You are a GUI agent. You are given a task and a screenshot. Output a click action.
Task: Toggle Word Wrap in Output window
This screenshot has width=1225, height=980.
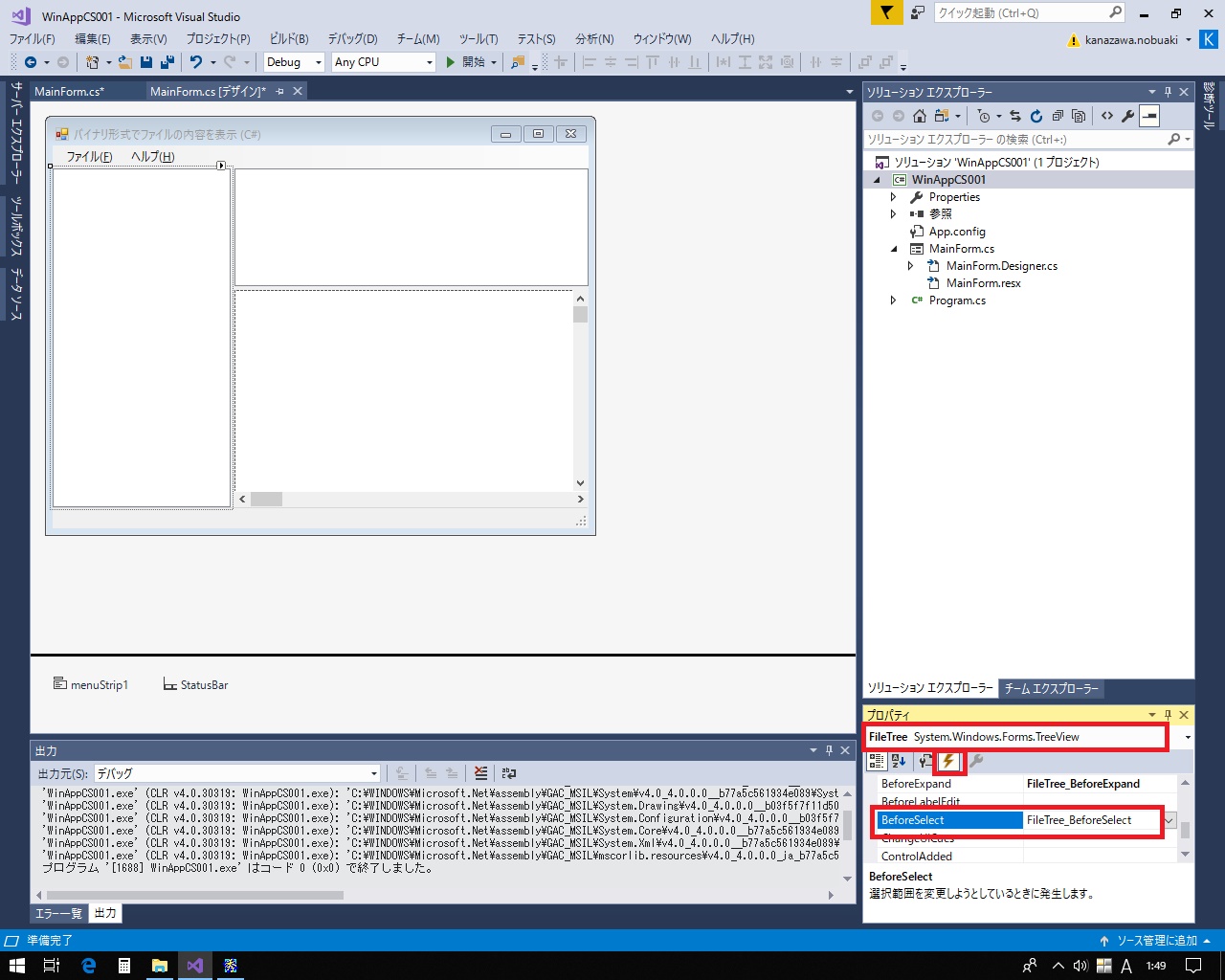point(508,773)
